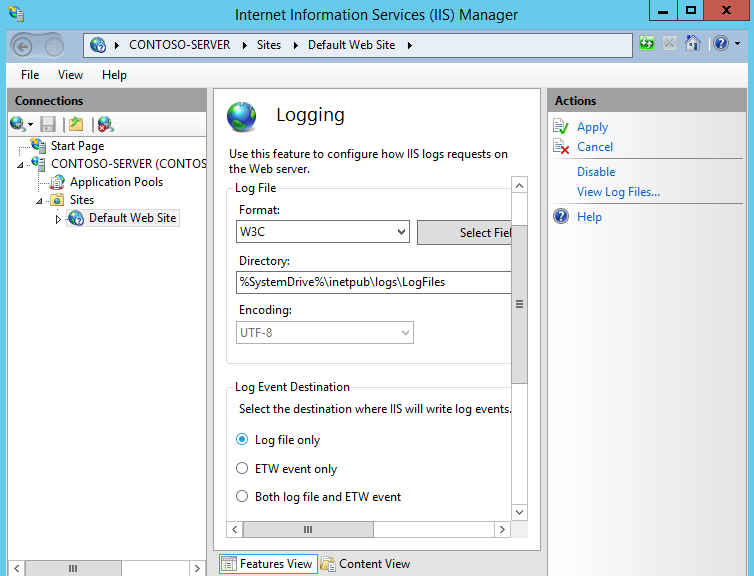This screenshot has width=754, height=576.
Task: Open the Help toolbar dropdown arrow
Action: point(737,44)
